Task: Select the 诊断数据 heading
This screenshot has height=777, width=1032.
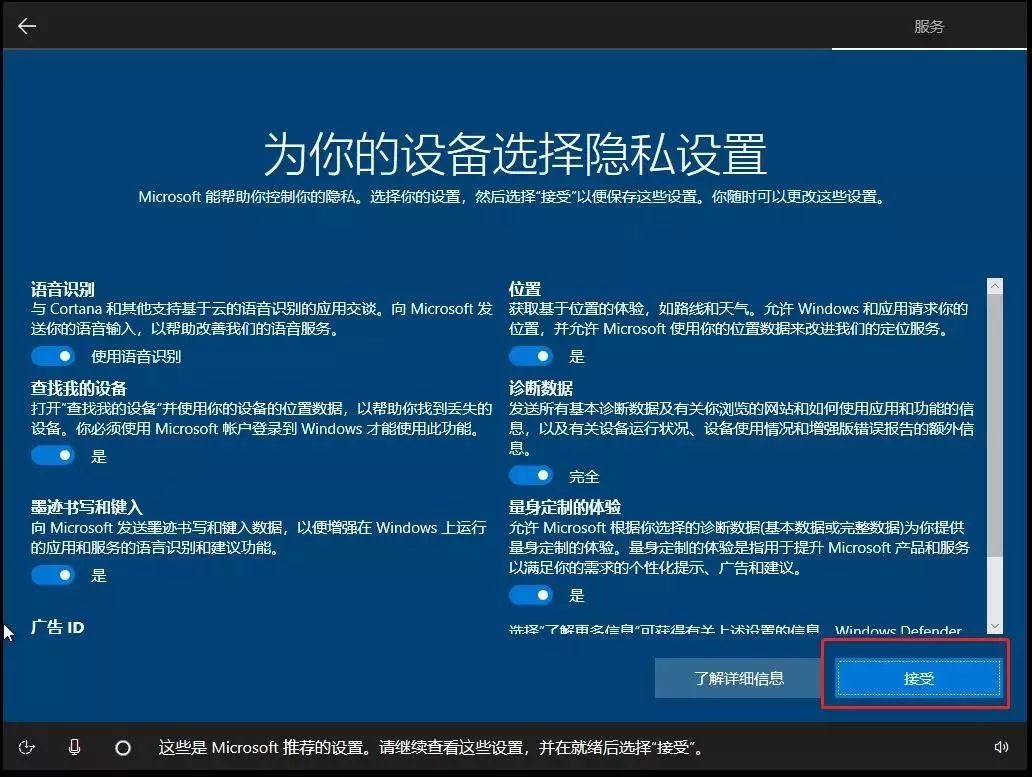Action: coord(540,388)
